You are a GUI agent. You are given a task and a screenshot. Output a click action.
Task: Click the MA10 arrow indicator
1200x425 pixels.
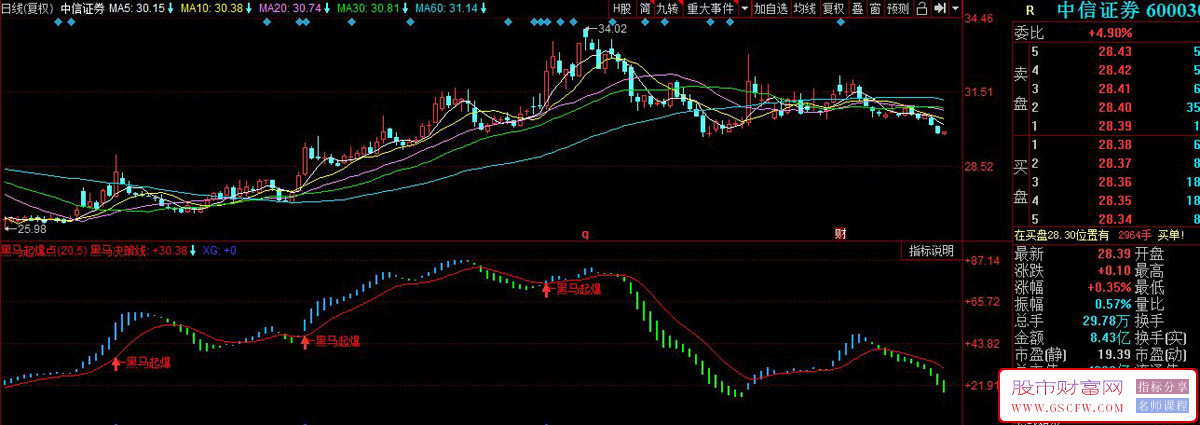(249, 8)
